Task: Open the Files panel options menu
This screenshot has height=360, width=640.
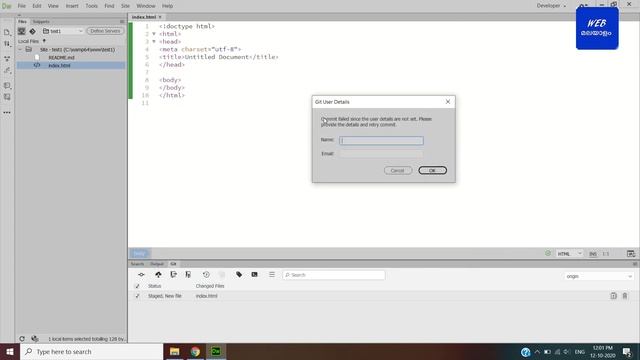Action: 122,22
